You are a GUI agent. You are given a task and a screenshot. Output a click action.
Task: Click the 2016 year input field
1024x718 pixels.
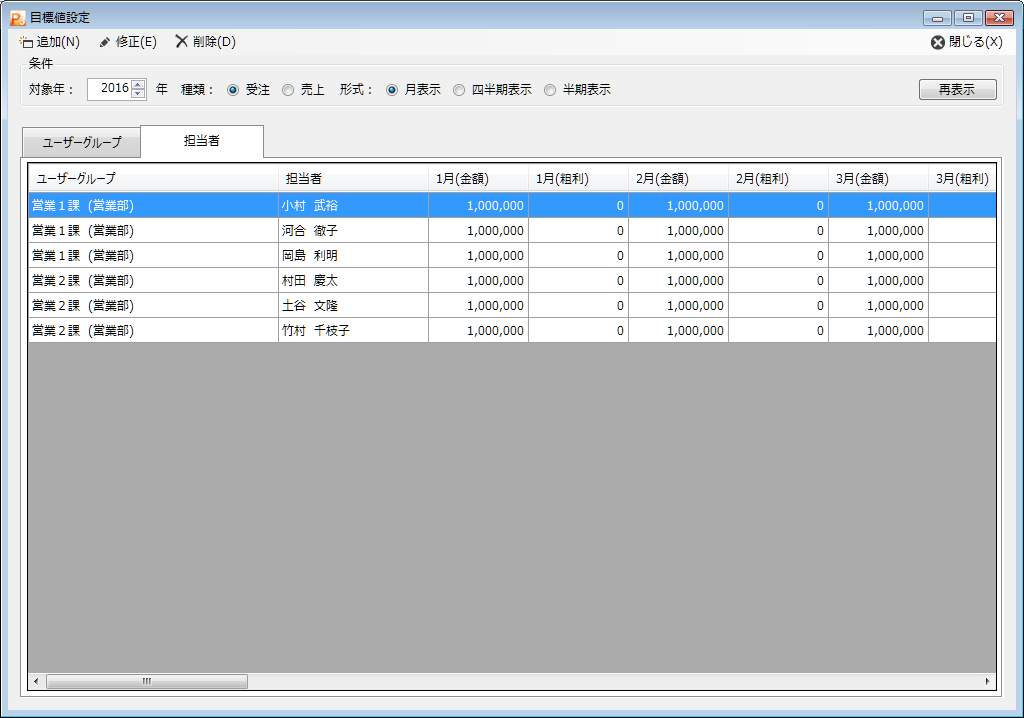110,89
